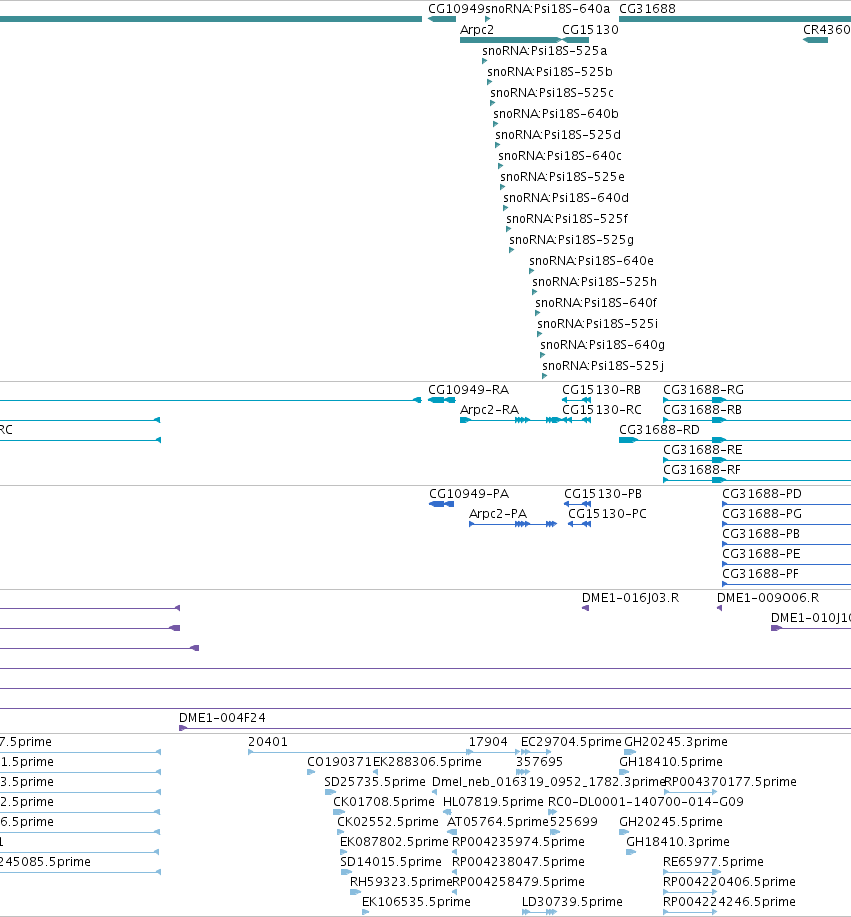Open the CG31688-PB protein feature
The image size is (851, 917).
tap(787, 544)
